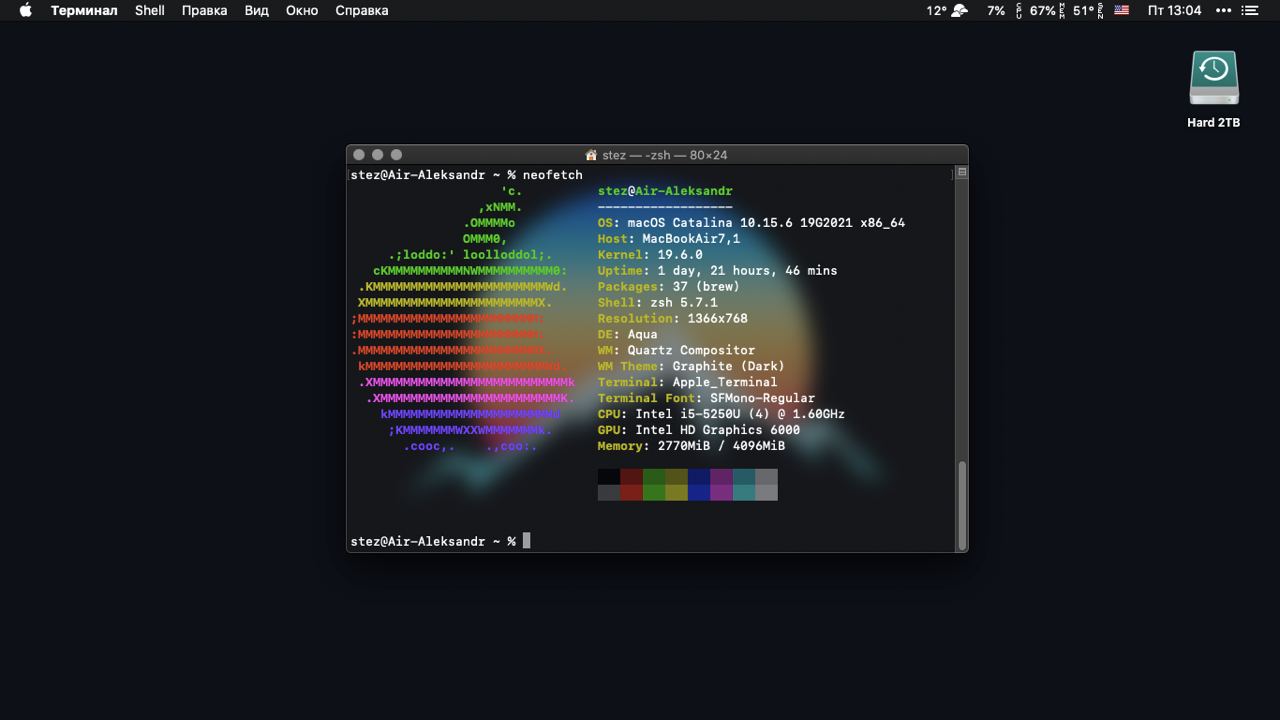Click the neofetch command text
Viewport: 1280px width, 720px height.
[552, 175]
